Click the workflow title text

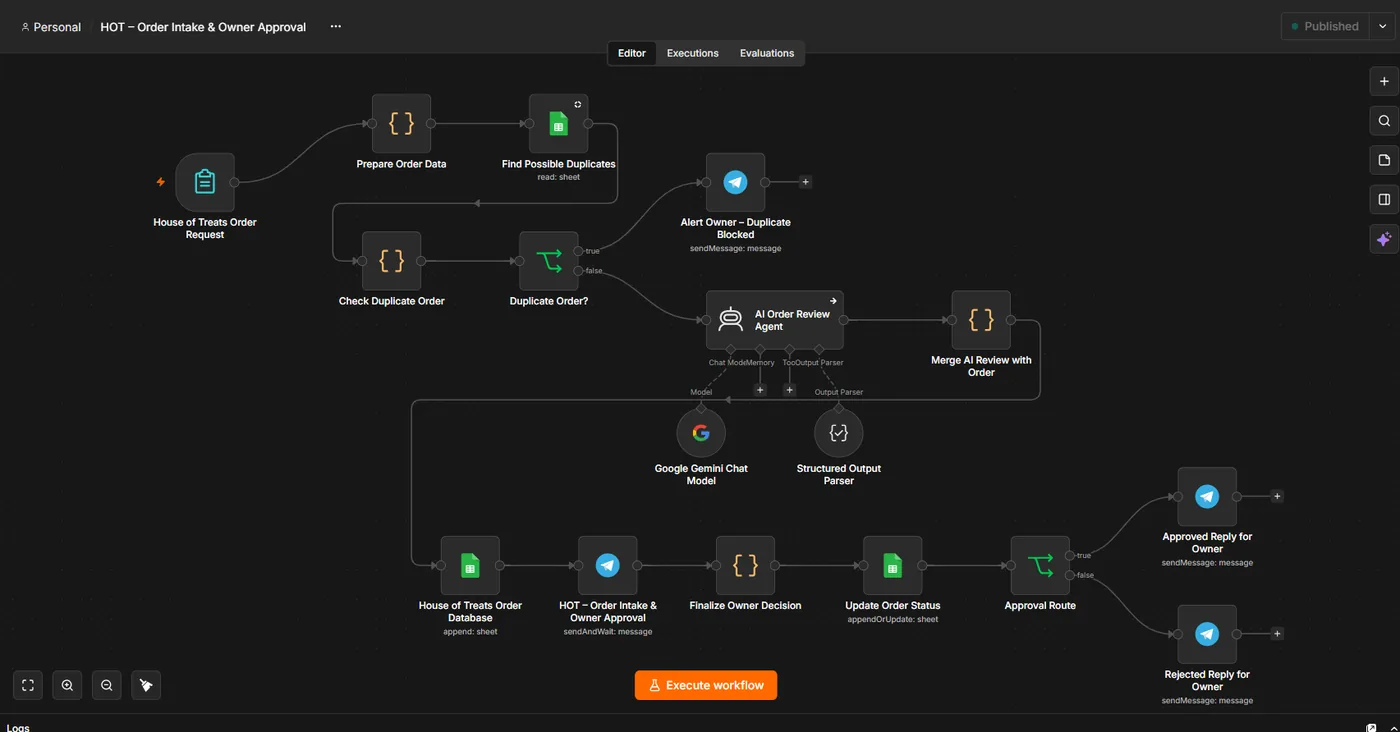(x=203, y=27)
